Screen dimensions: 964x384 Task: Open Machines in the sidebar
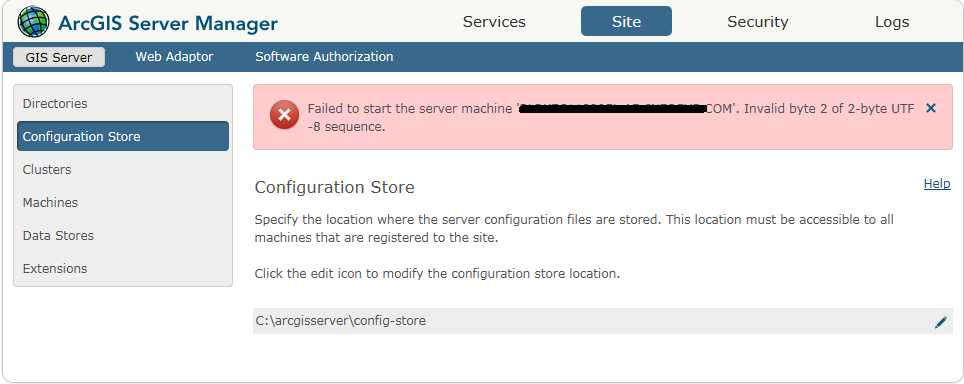coord(123,203)
